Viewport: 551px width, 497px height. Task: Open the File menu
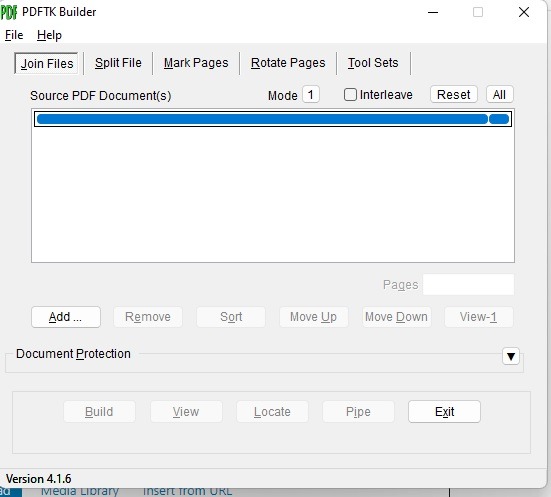pyautogui.click(x=14, y=35)
